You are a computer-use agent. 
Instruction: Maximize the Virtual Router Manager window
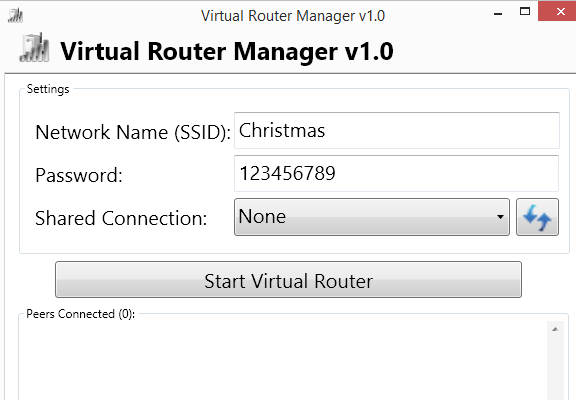tap(525, 11)
